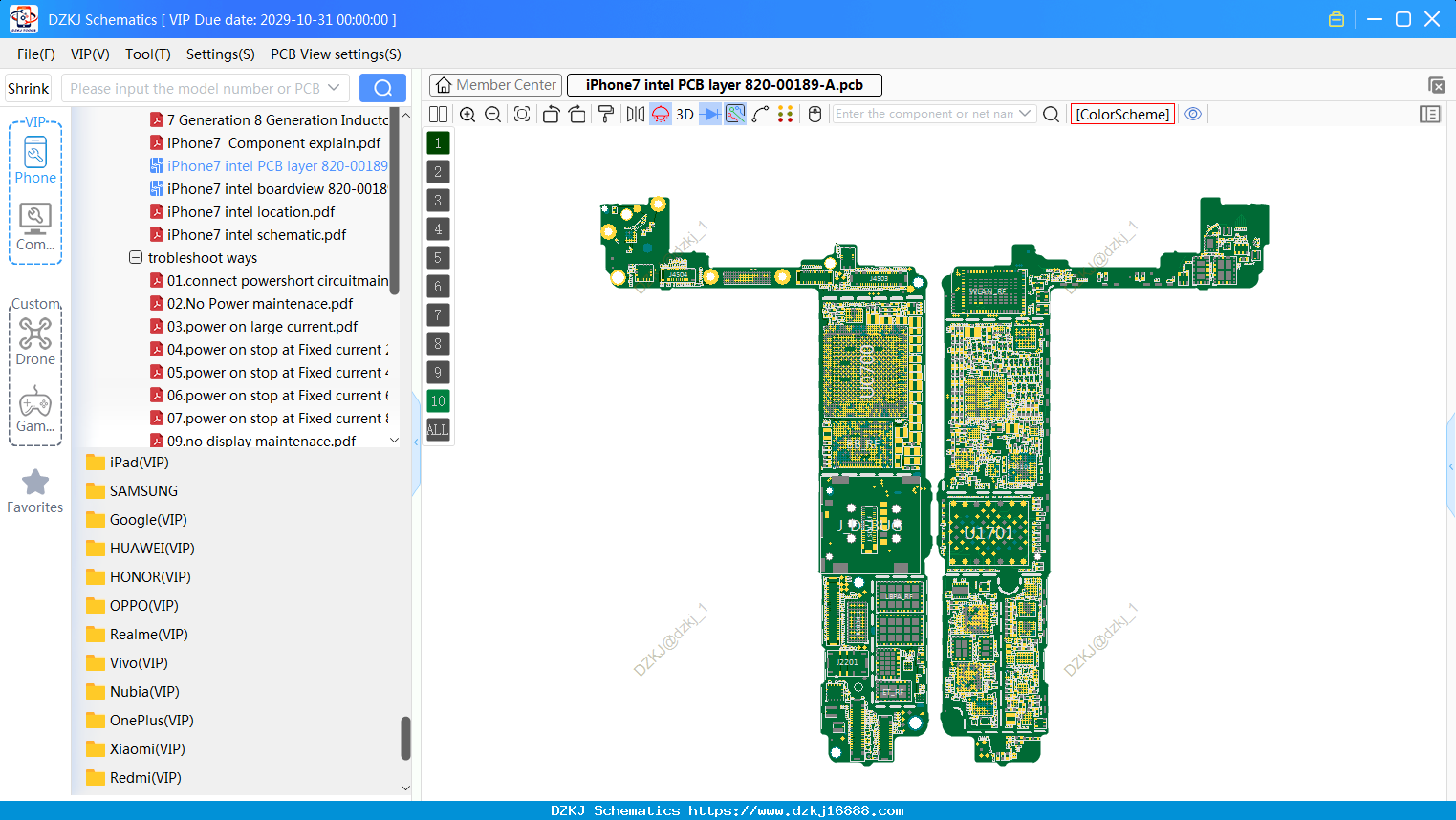The height and width of the screenshot is (820, 1456).
Task: Open the ColorScheme button
Action: point(1122,114)
